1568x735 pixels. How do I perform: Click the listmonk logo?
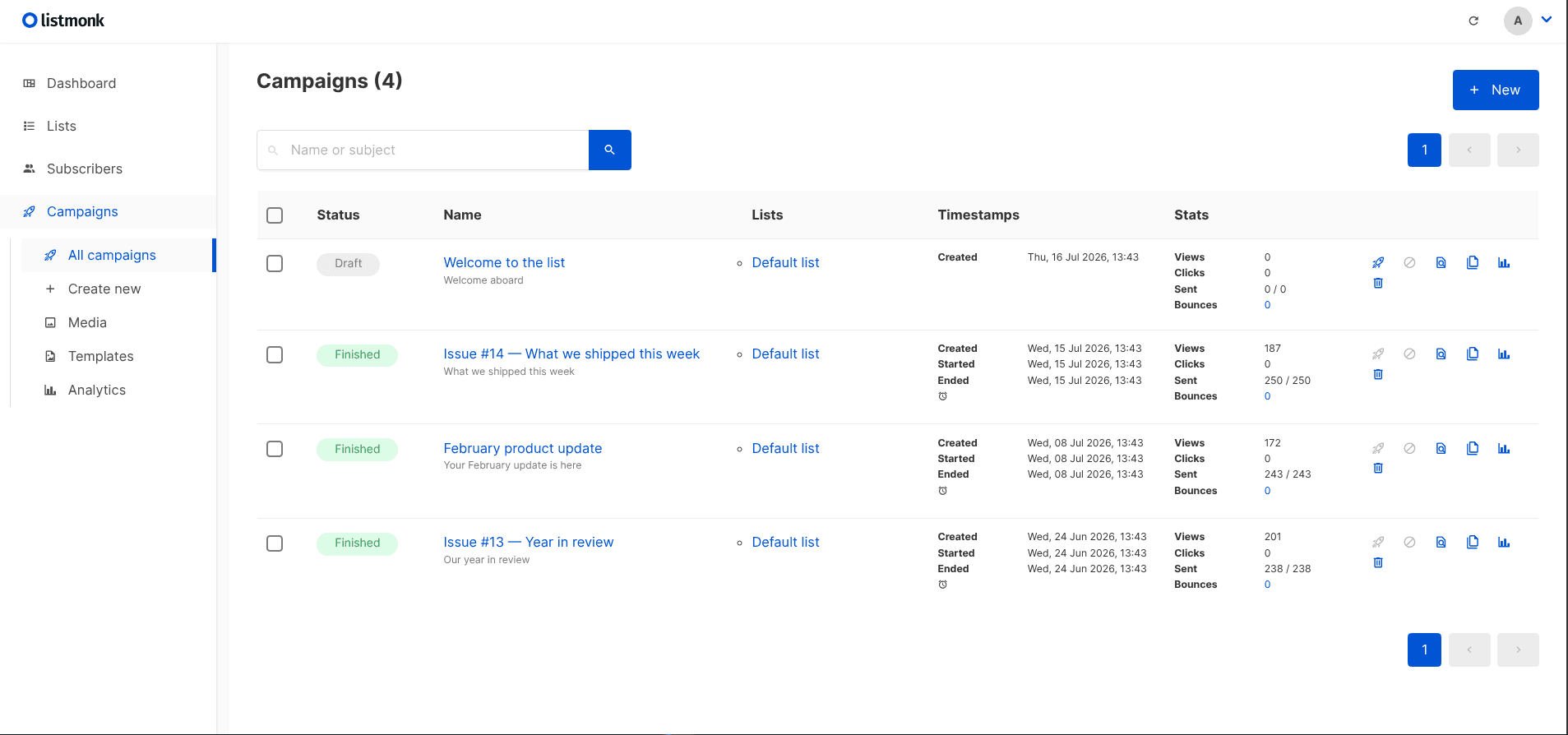click(x=63, y=21)
